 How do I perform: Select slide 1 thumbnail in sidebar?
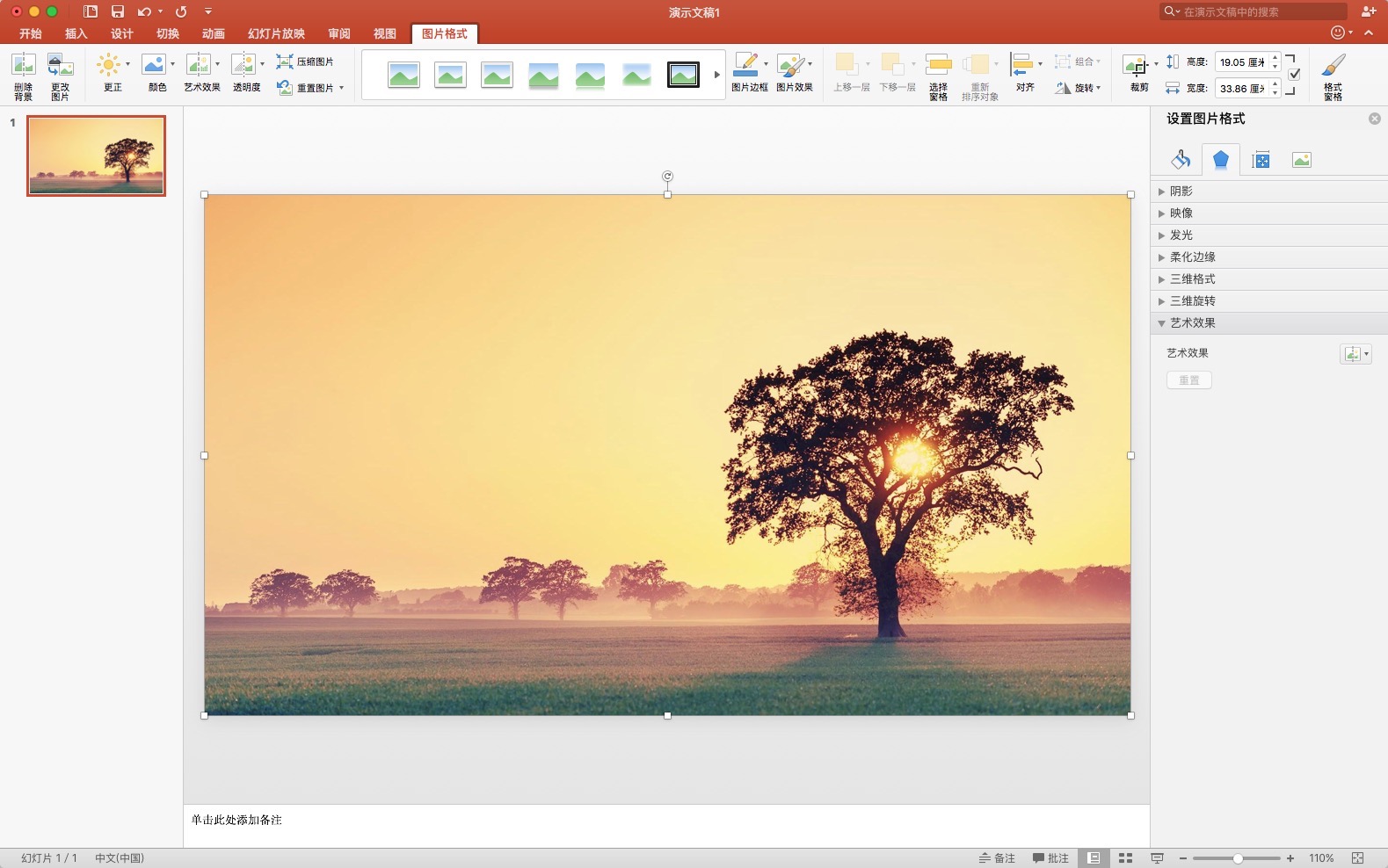96,156
